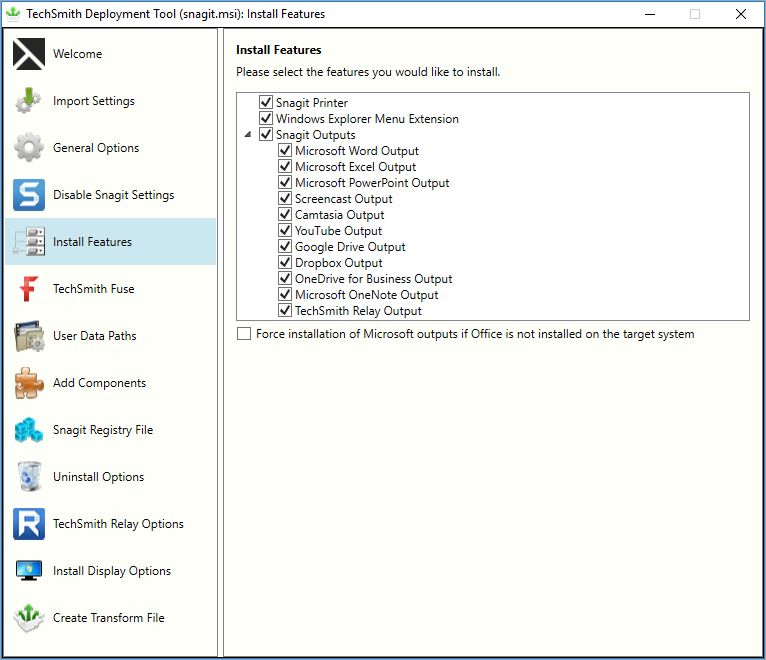The image size is (766, 660).
Task: Open Add Components section
Action: click(x=110, y=383)
